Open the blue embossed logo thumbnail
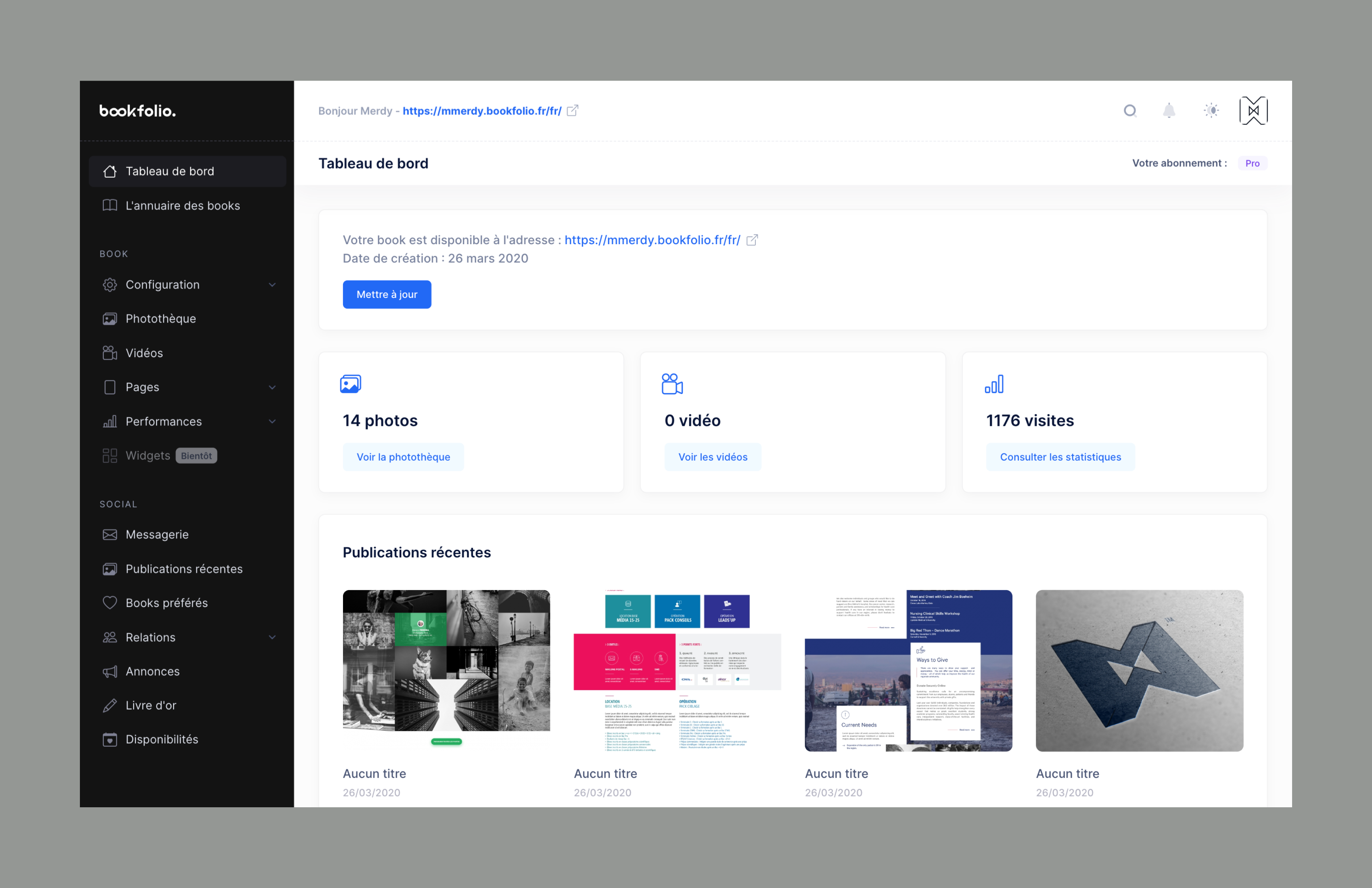This screenshot has width=1372, height=888. click(1139, 670)
